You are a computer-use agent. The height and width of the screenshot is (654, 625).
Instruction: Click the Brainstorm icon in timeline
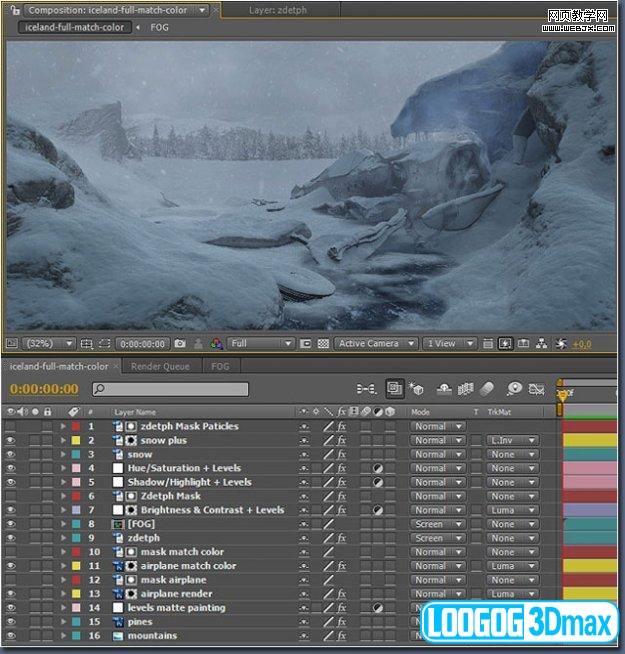[x=514, y=389]
